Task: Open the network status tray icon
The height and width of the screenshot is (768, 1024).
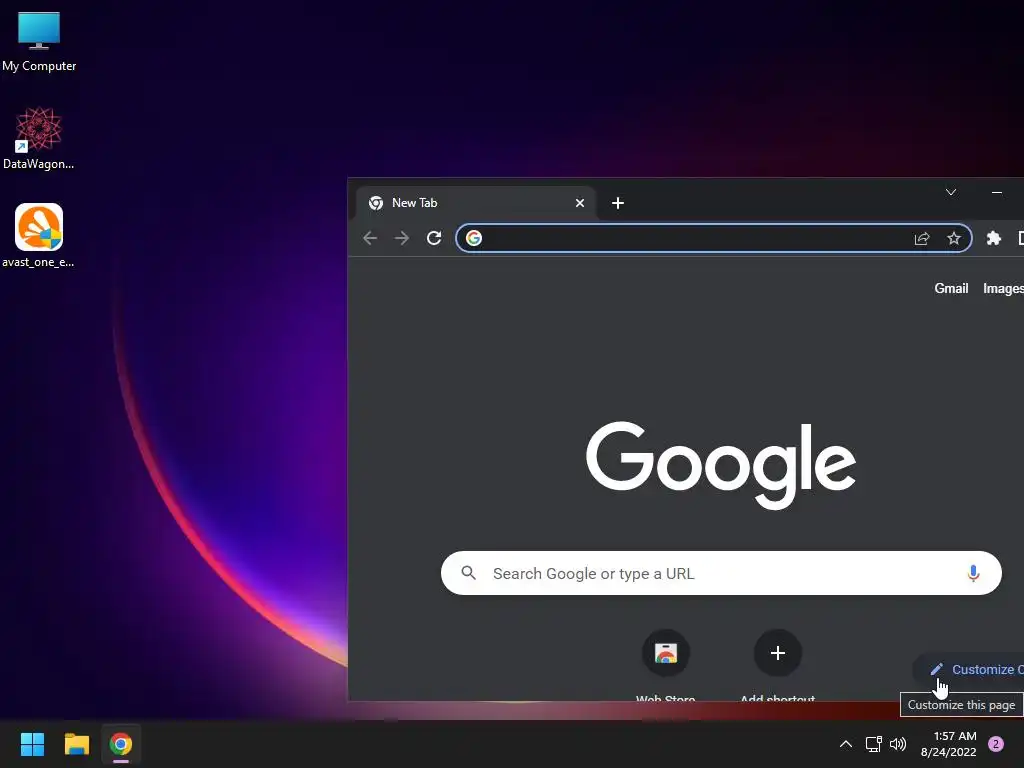Action: tap(873, 744)
